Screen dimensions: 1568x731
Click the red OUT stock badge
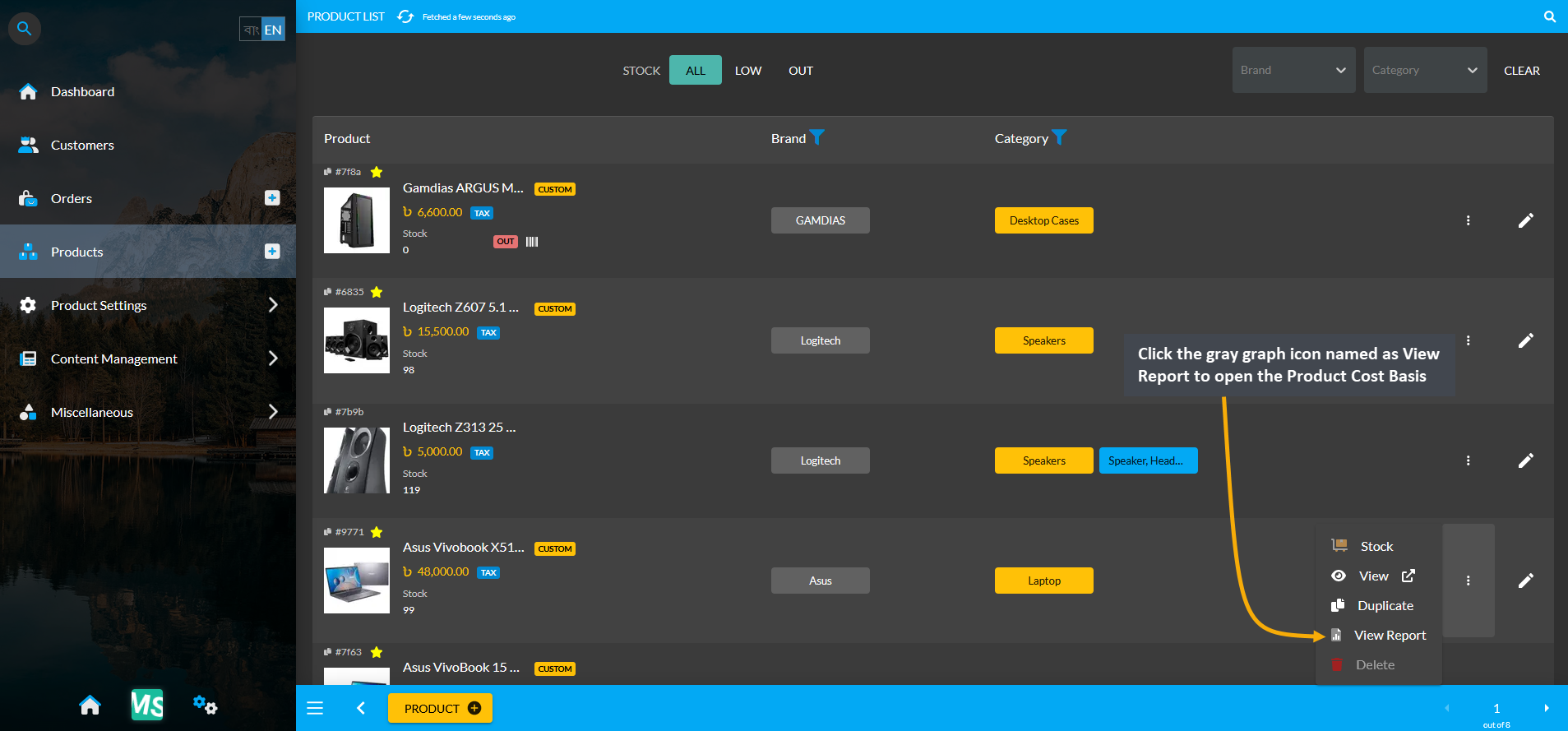(506, 241)
